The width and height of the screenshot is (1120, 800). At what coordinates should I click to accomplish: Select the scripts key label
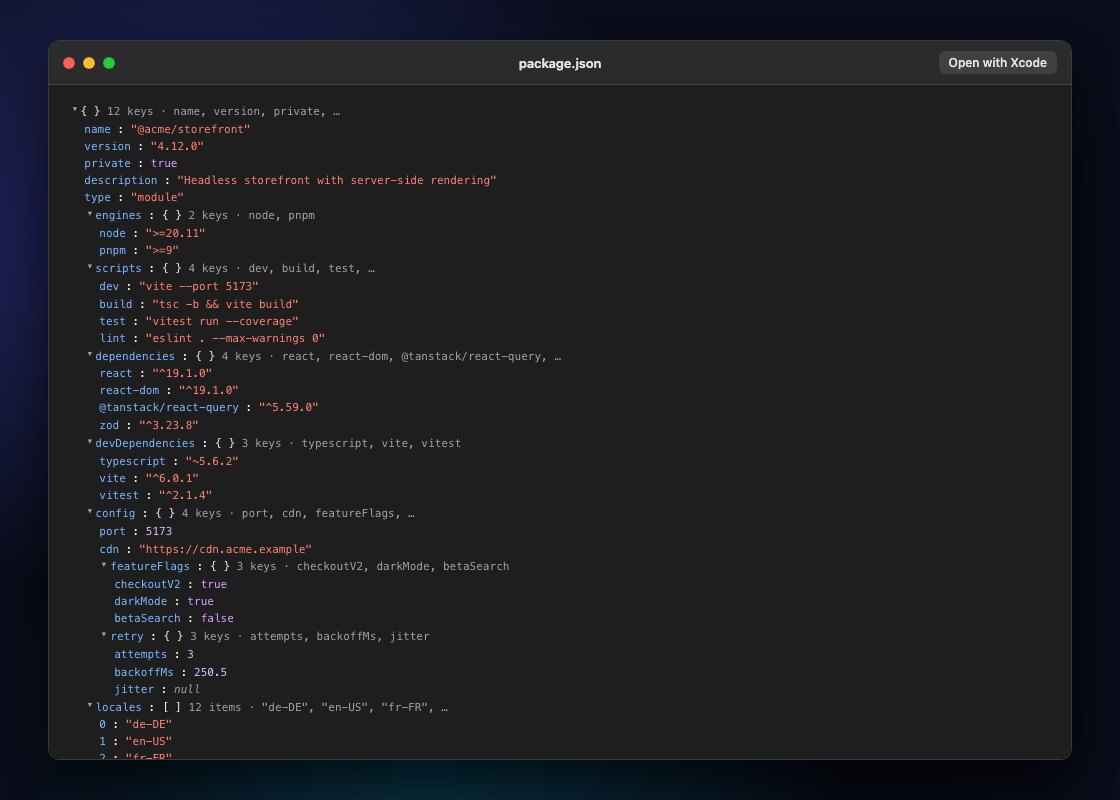click(x=119, y=269)
